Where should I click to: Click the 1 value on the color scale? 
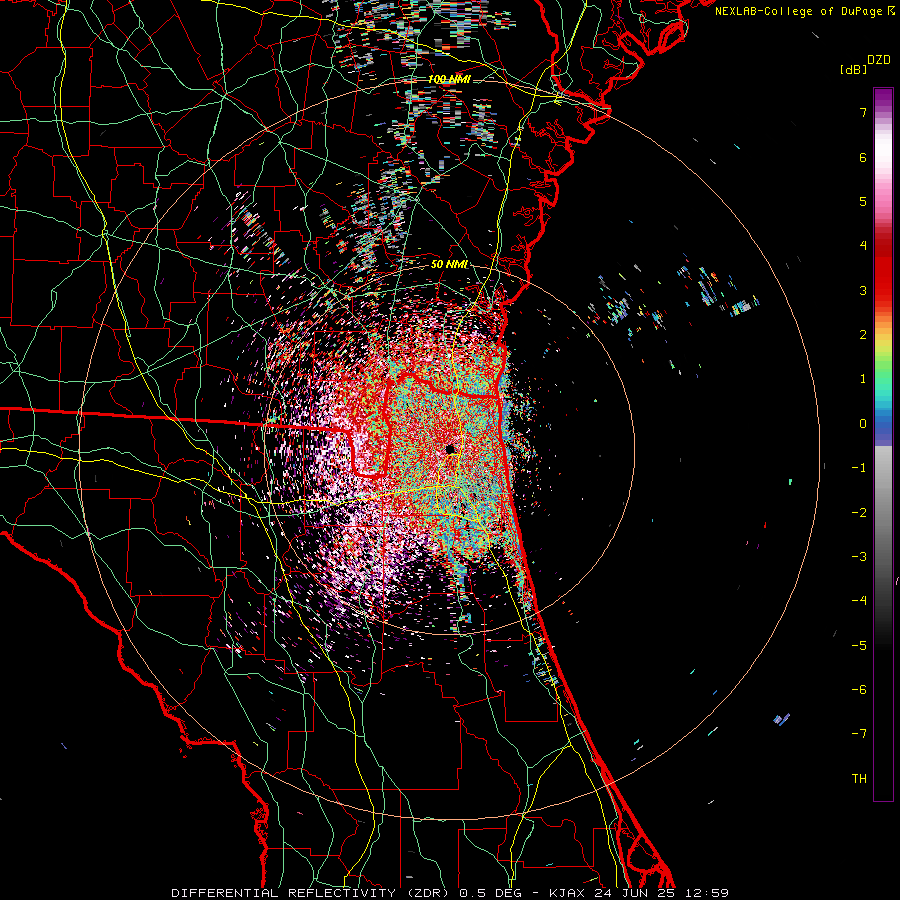(863, 379)
